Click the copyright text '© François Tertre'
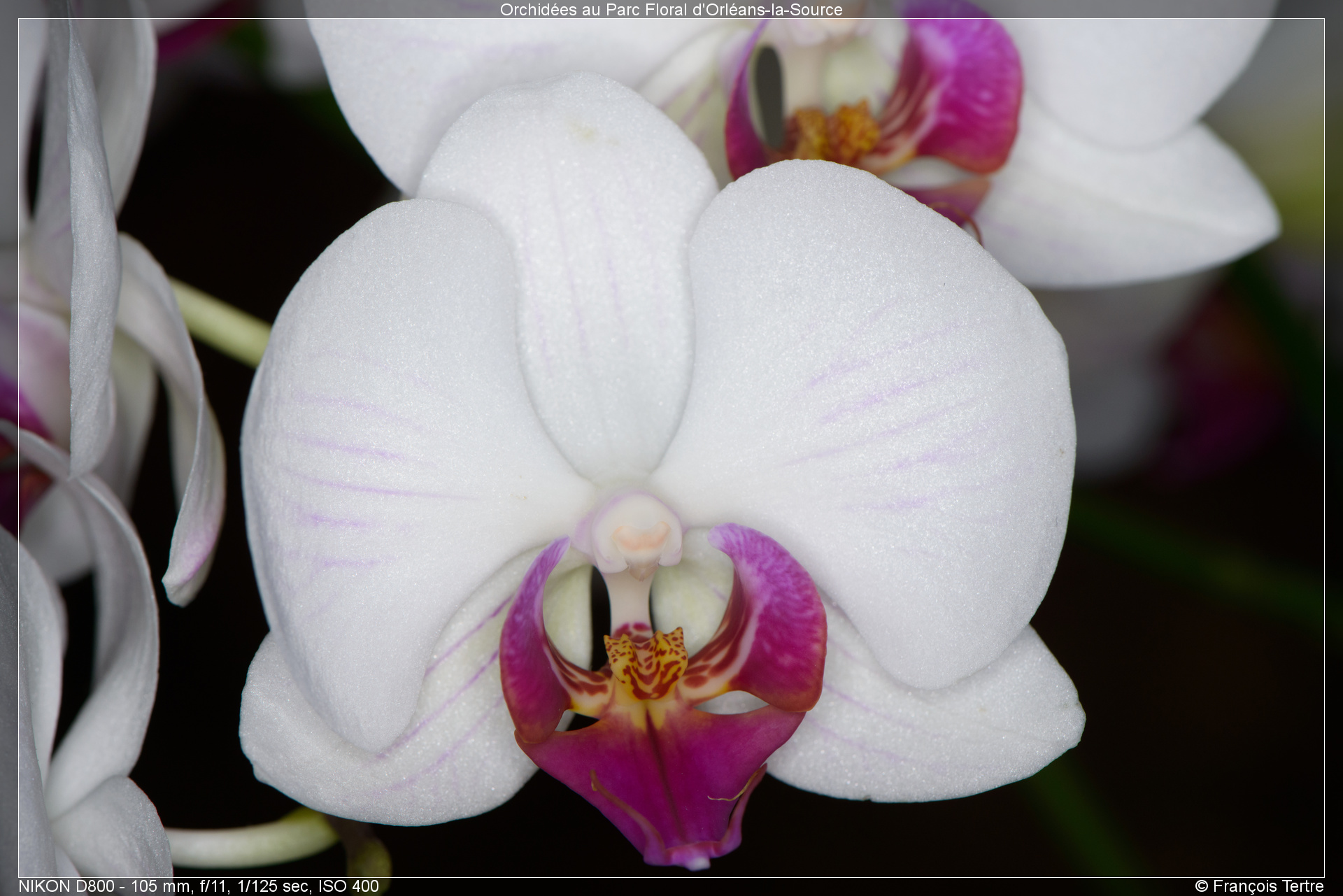 (1259, 886)
